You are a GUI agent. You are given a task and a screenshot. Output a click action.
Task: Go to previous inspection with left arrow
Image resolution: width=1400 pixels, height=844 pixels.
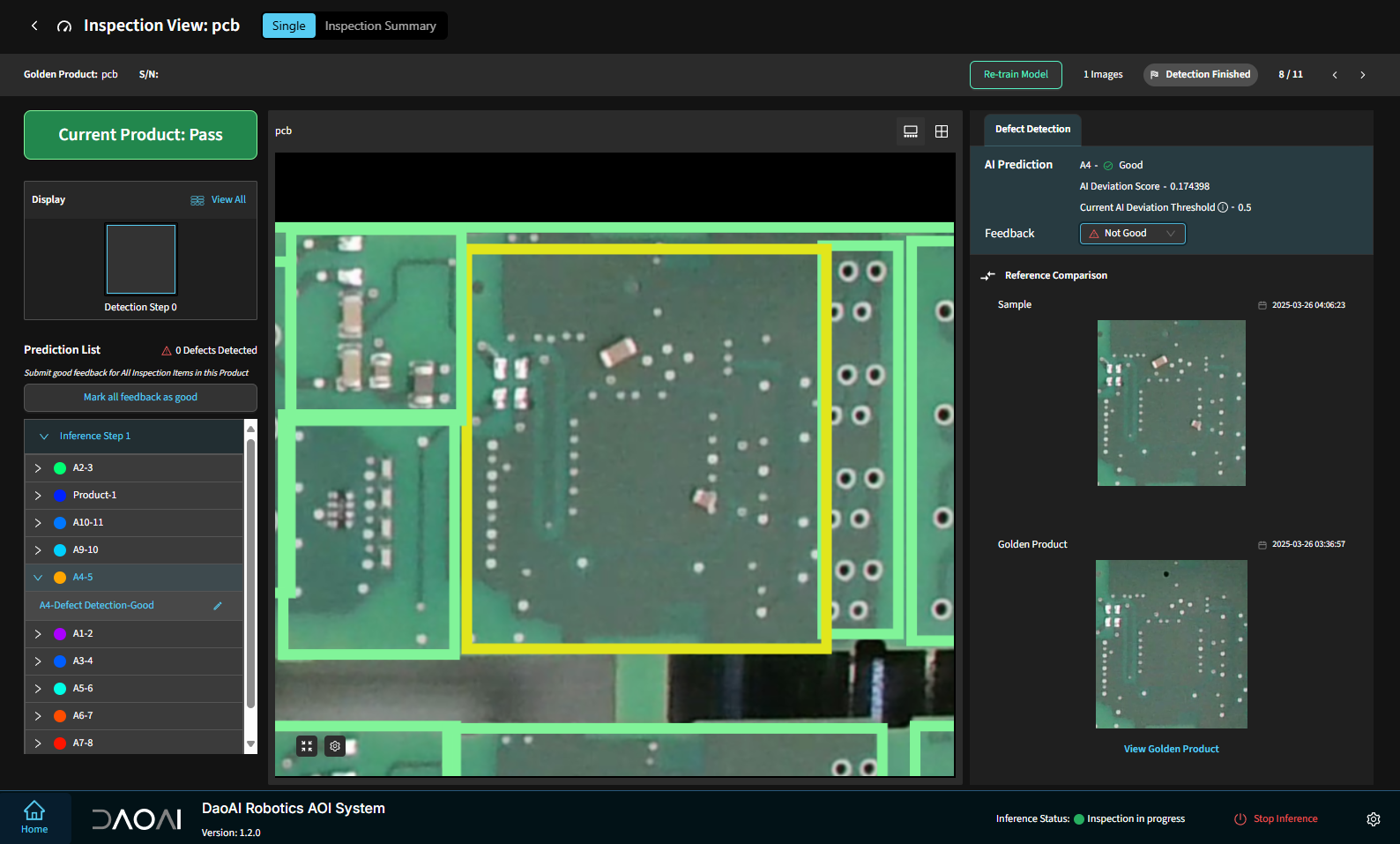[1335, 75]
